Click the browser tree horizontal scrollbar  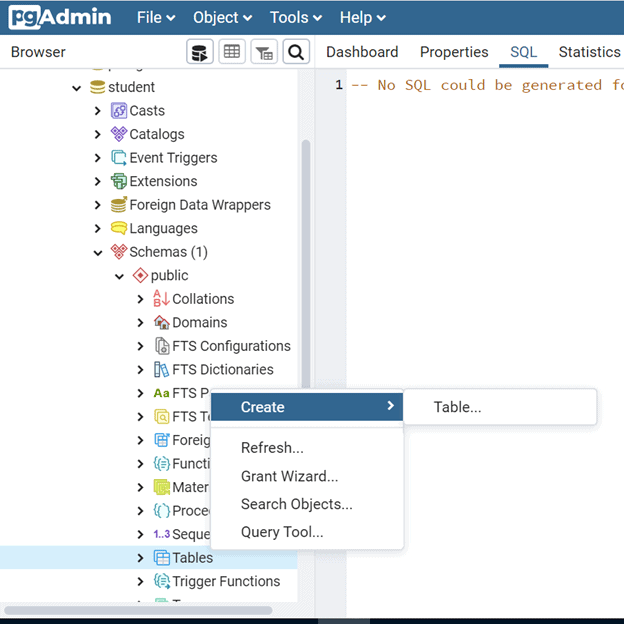(x=138, y=610)
